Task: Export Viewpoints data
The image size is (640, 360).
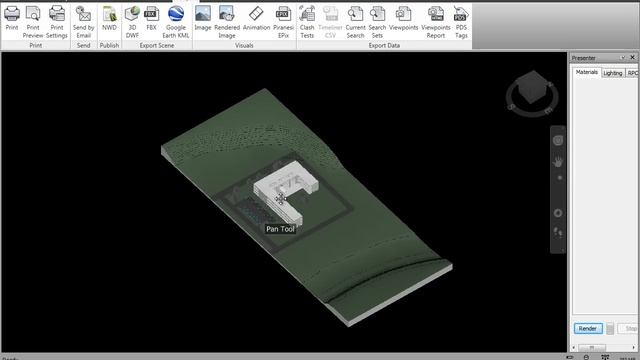Action: coord(403,19)
